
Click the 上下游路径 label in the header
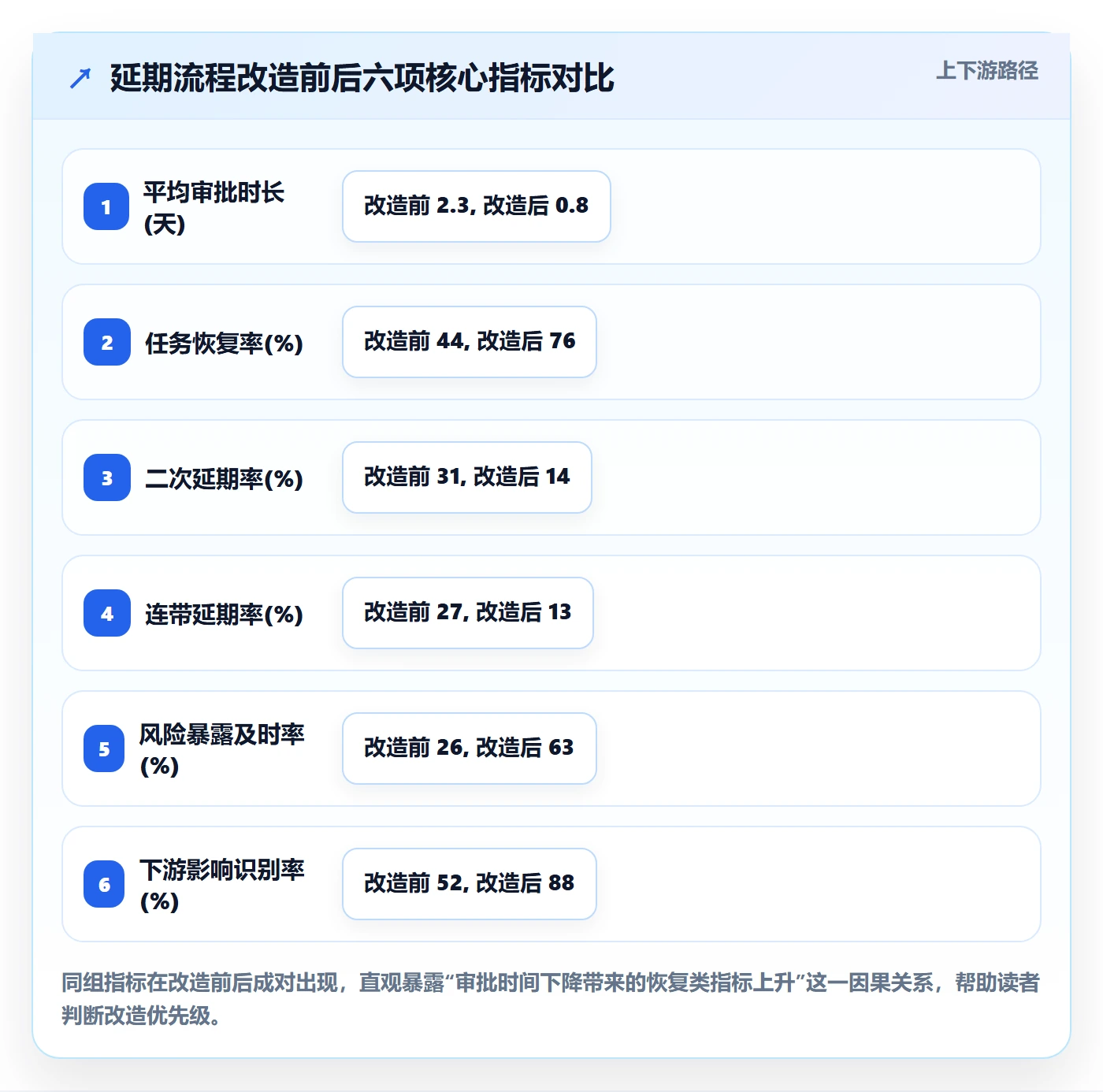point(987,71)
